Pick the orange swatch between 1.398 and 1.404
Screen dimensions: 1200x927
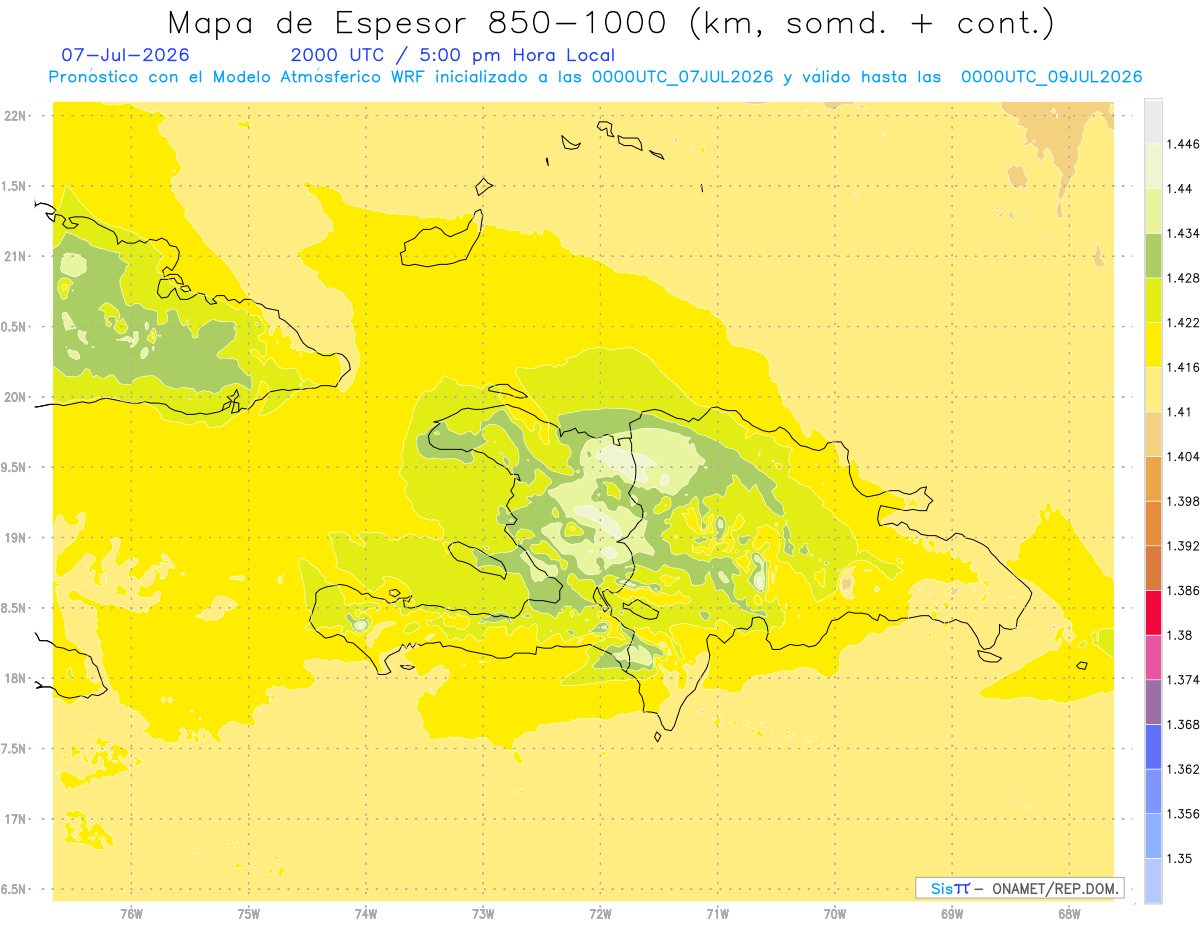click(1153, 479)
